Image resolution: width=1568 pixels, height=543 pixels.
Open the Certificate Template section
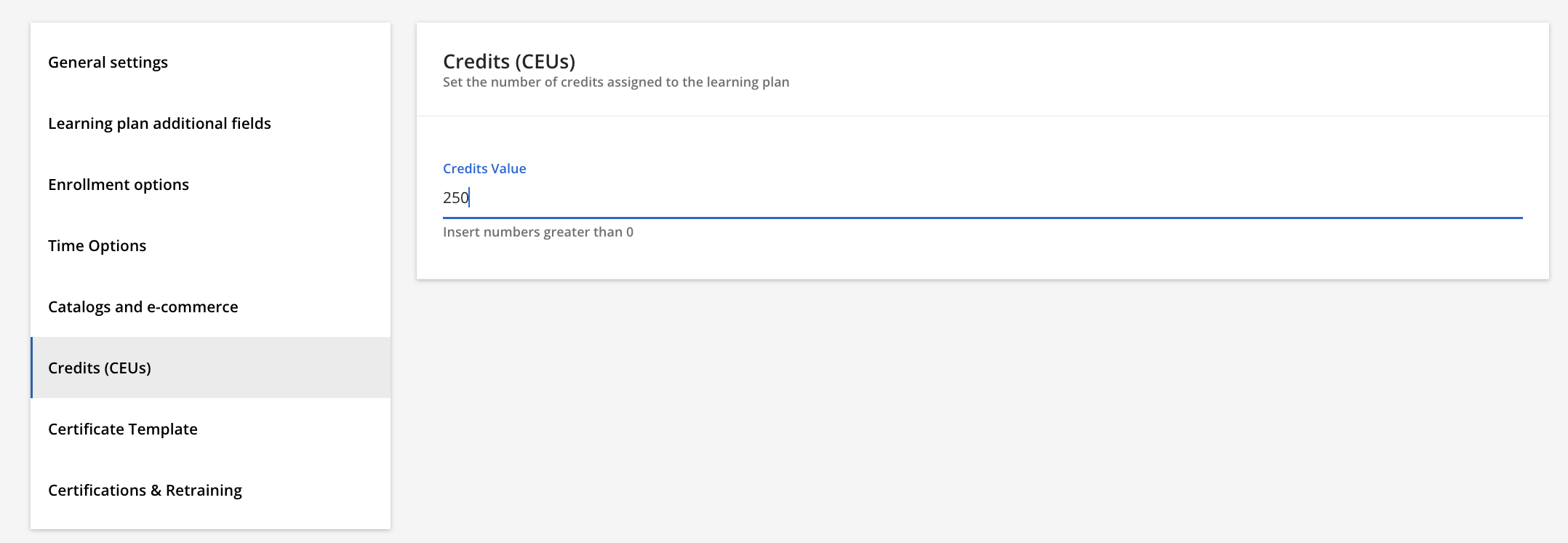coord(210,429)
